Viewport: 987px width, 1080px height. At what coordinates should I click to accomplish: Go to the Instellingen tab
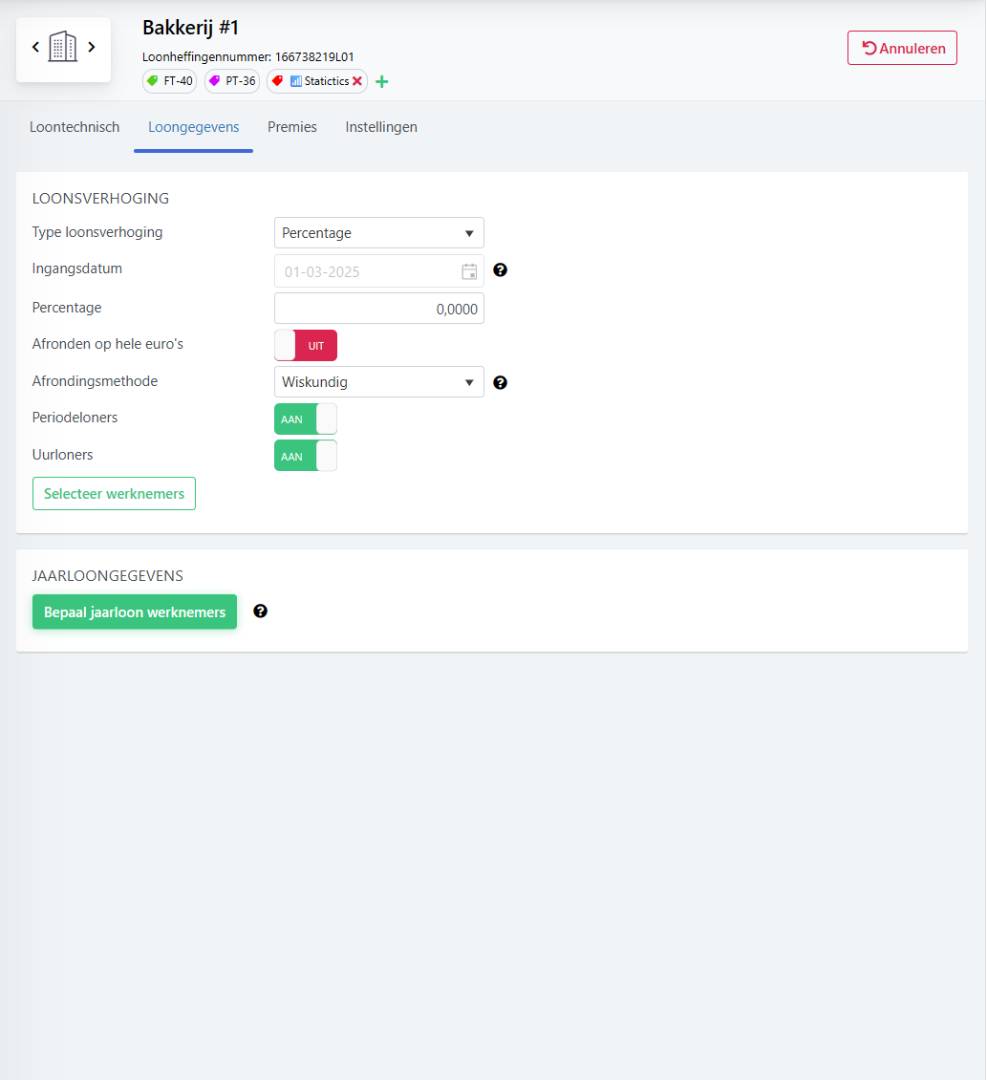click(381, 127)
